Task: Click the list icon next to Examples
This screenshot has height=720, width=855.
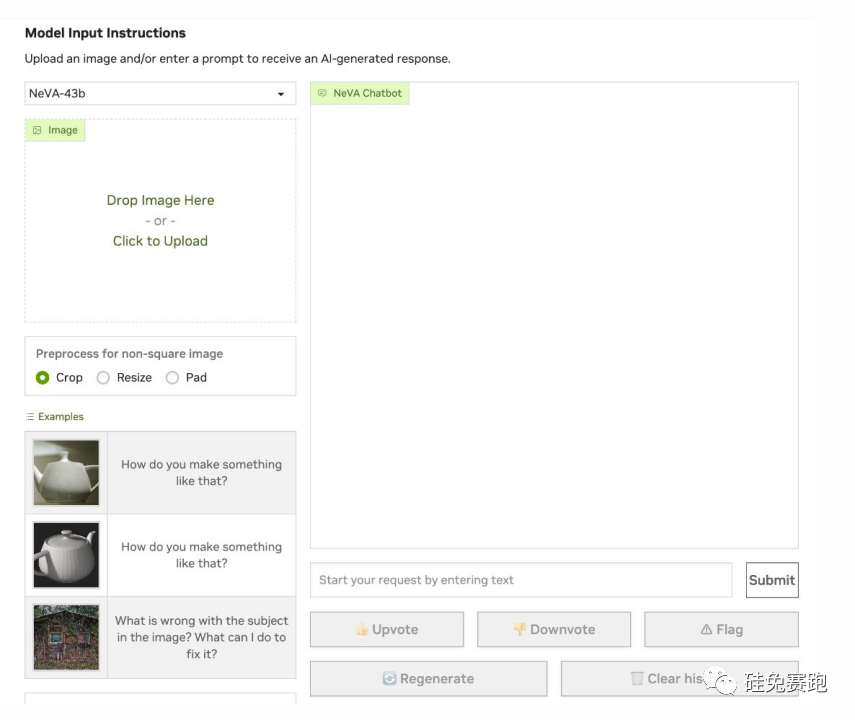Action: tap(30, 417)
